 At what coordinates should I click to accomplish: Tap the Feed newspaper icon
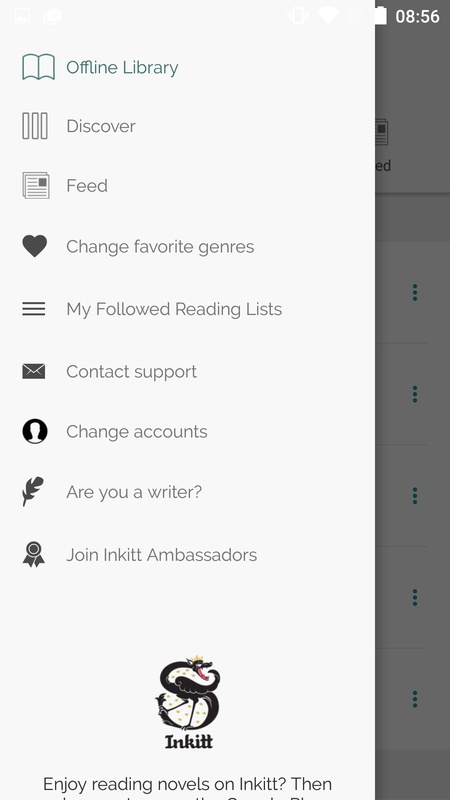(36, 185)
